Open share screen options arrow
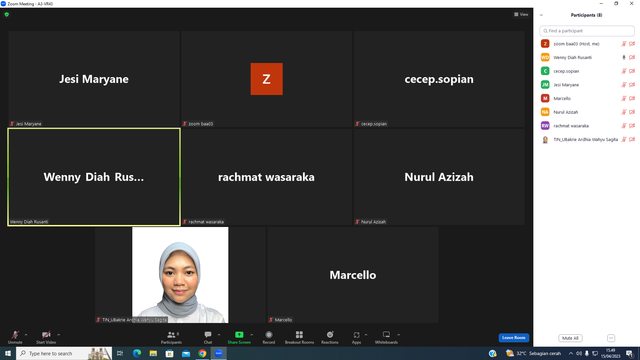Viewport: 640px width, 360px height. pyautogui.click(x=252, y=335)
